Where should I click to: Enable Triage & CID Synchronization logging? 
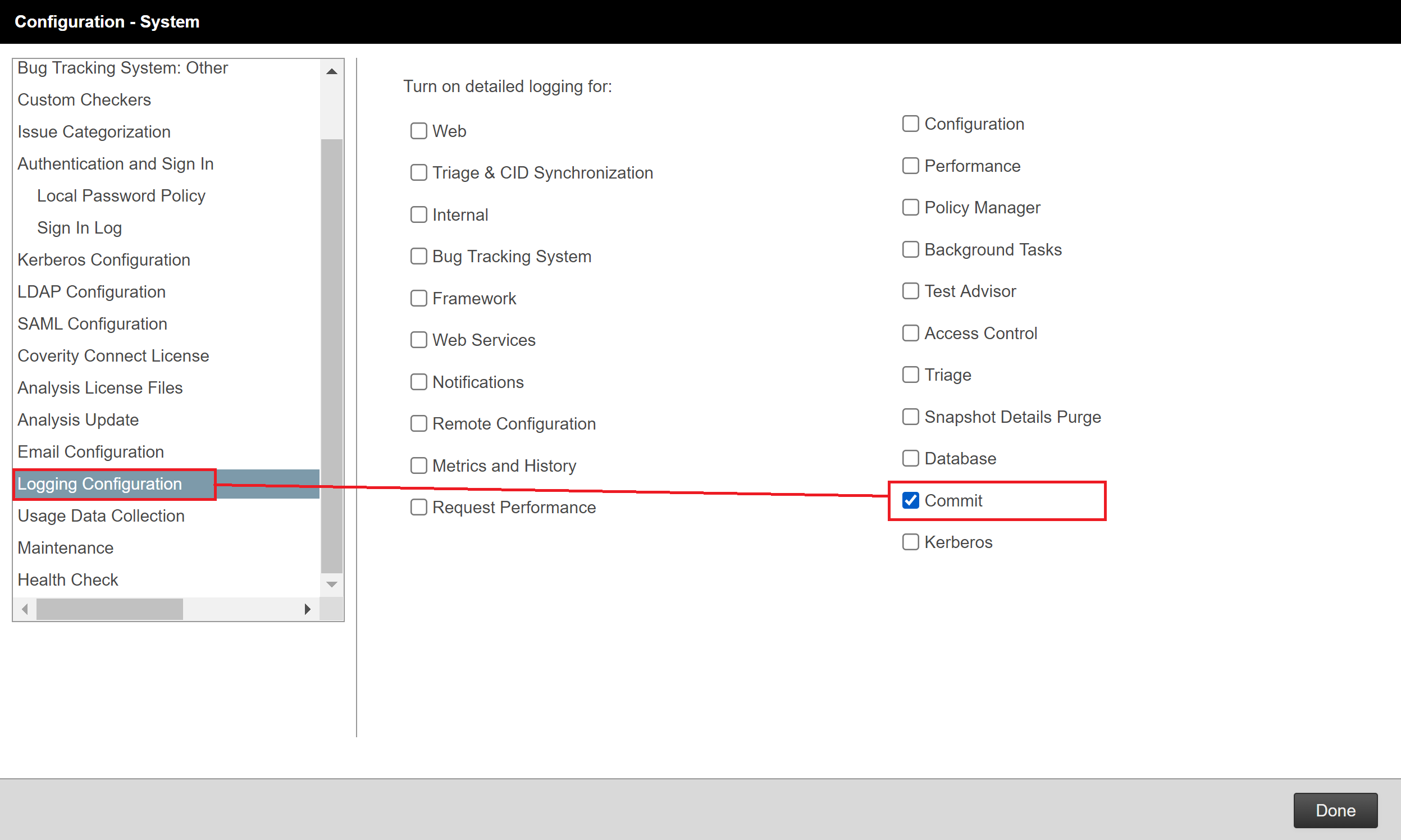tap(418, 172)
